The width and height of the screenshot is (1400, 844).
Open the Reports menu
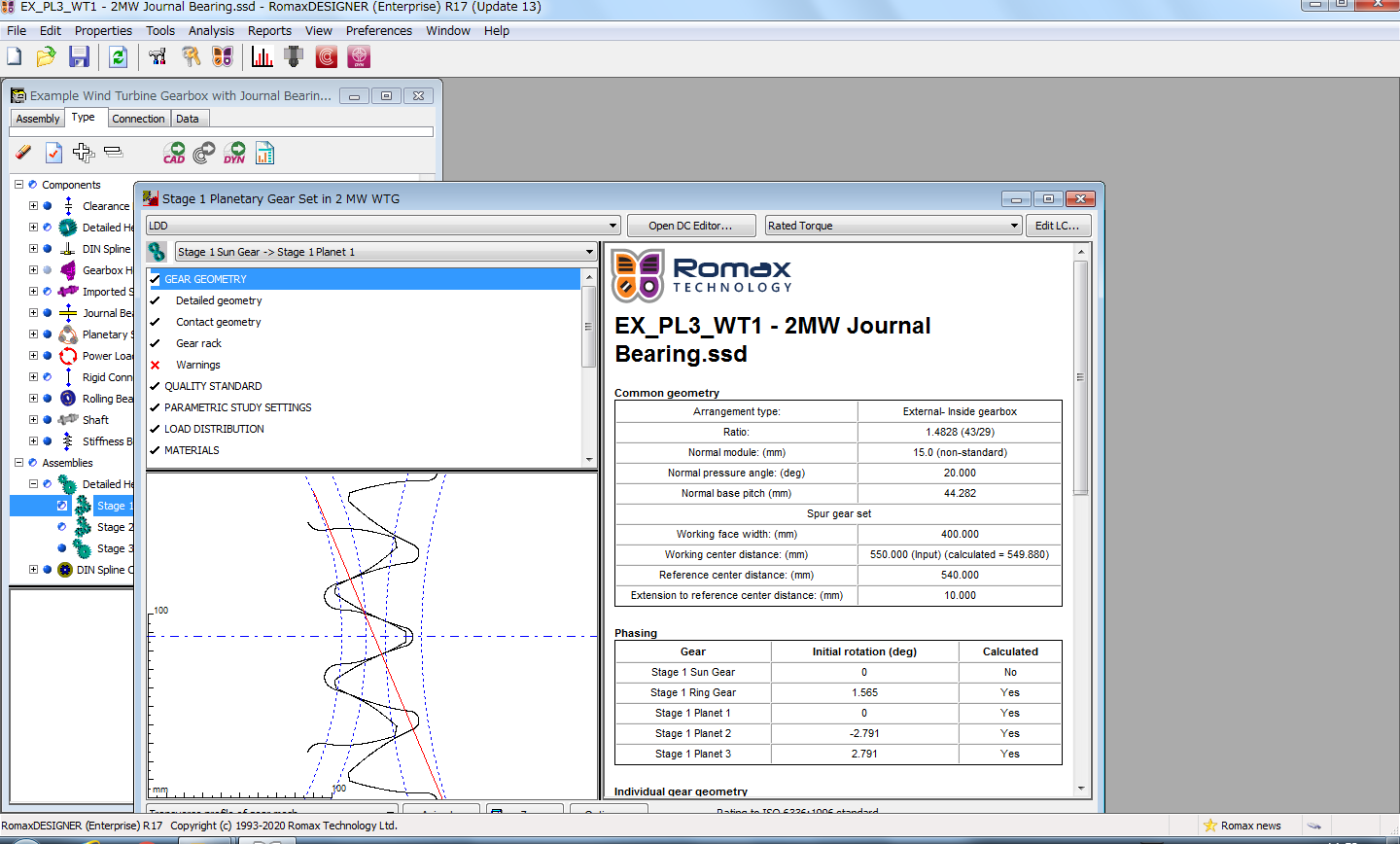pos(269,31)
